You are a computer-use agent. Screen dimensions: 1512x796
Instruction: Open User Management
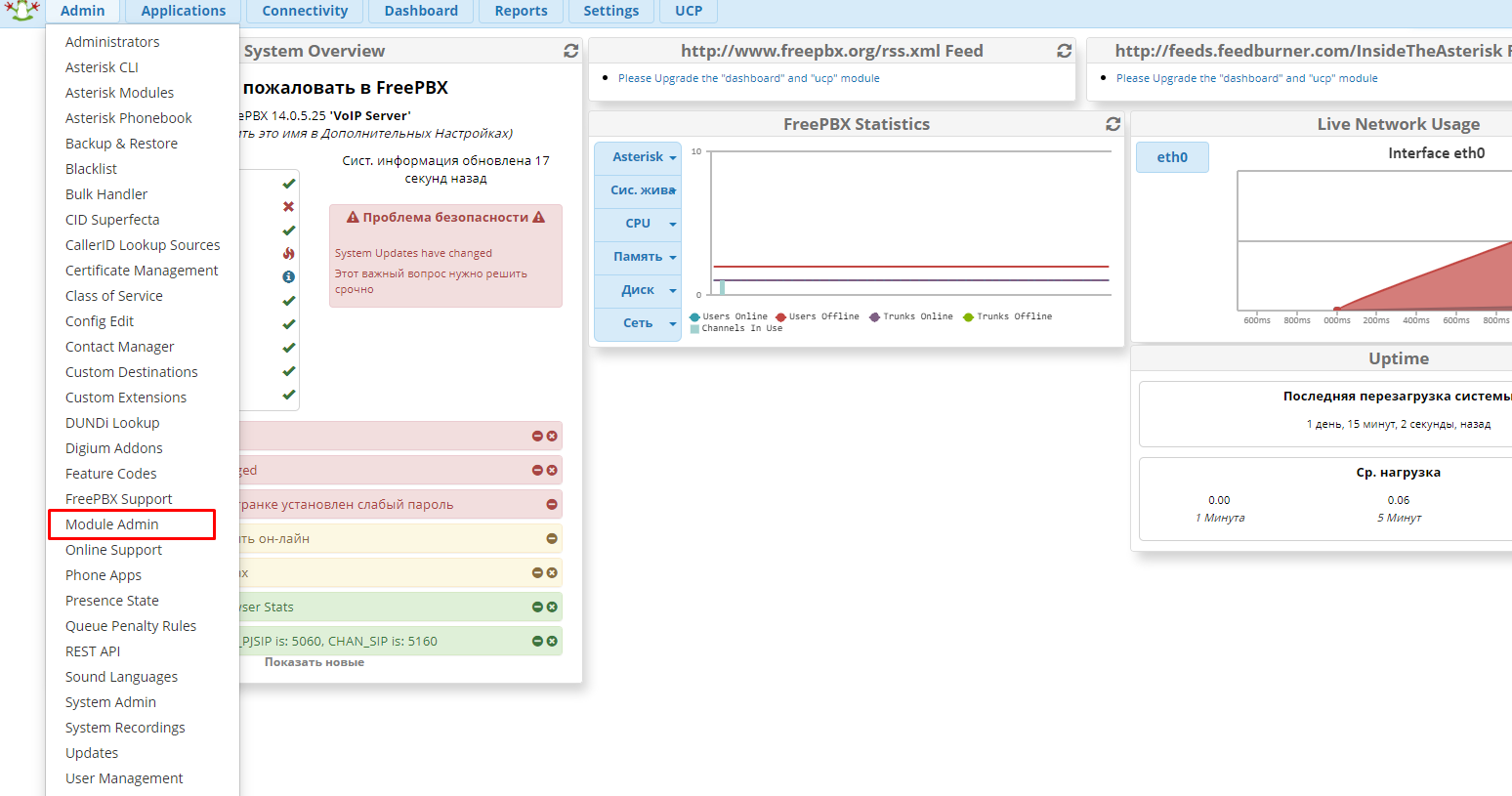[124, 778]
